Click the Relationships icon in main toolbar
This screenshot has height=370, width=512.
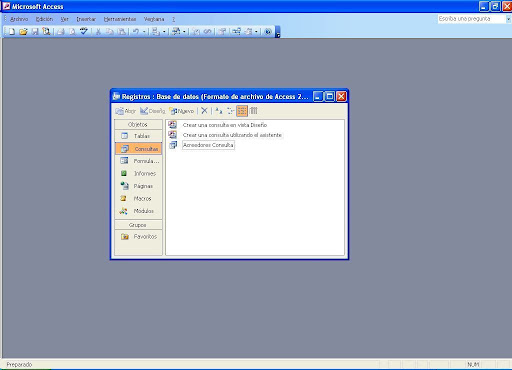click(236, 32)
